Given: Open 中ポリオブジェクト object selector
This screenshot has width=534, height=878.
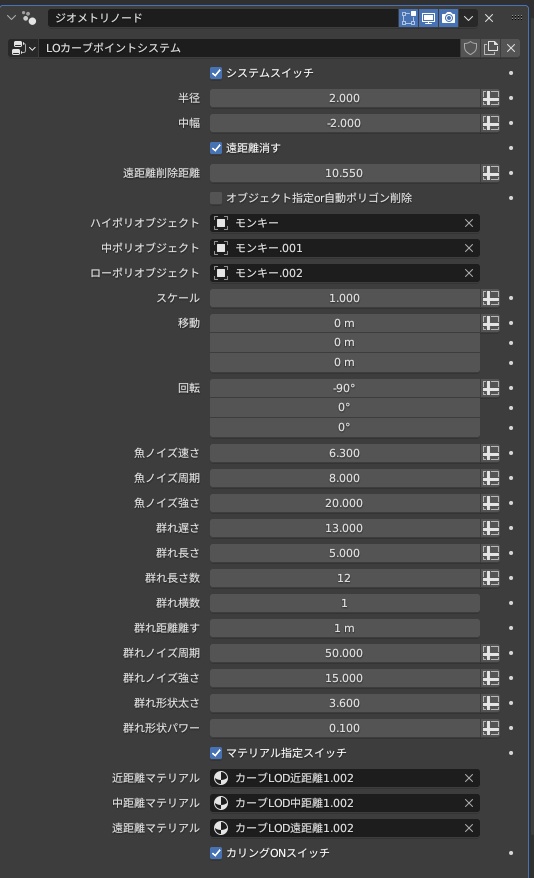Looking at the screenshot, I should [x=336, y=248].
